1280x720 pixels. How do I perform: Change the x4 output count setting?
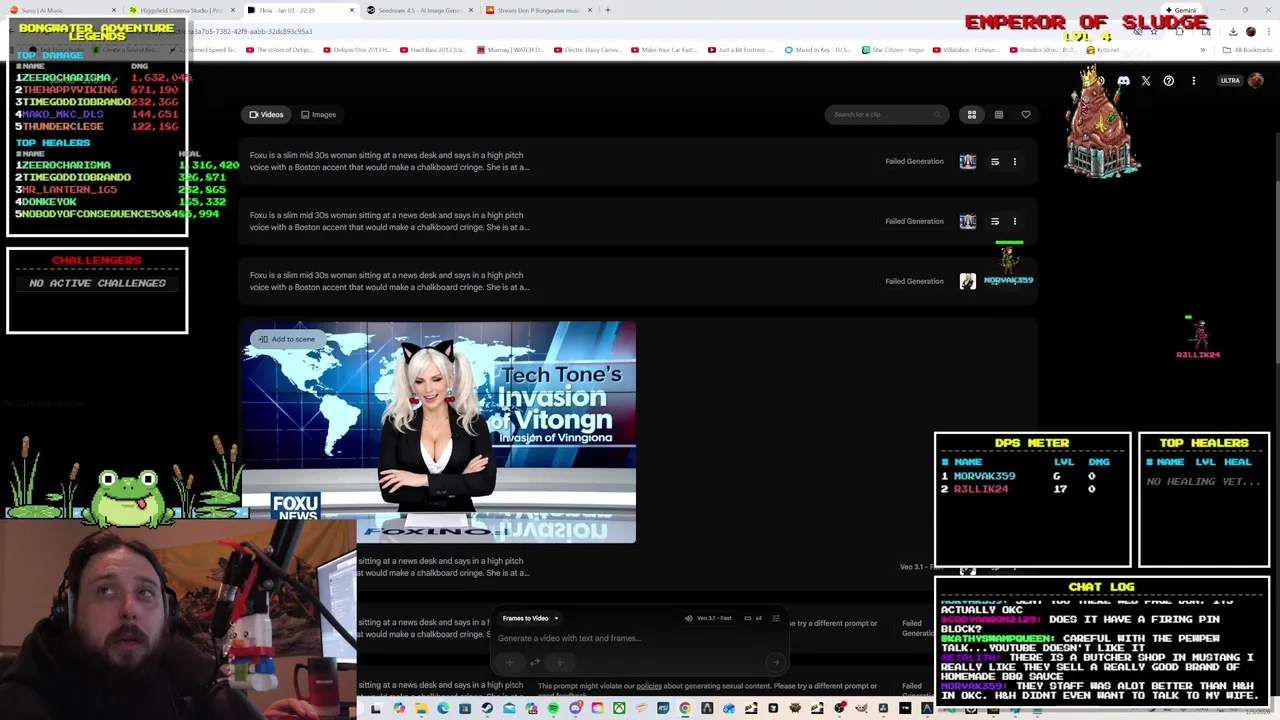click(x=753, y=618)
